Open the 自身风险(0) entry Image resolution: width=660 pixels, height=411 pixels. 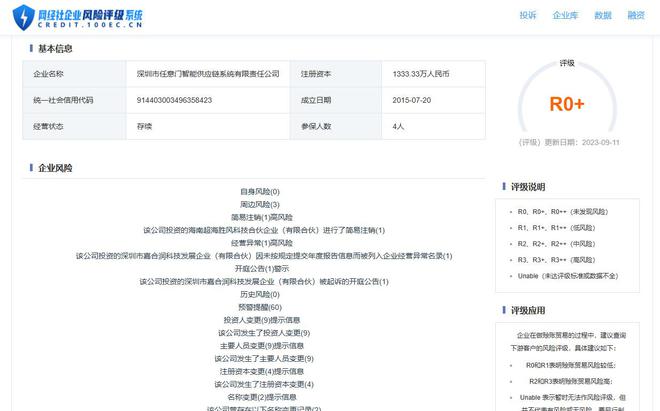260,192
